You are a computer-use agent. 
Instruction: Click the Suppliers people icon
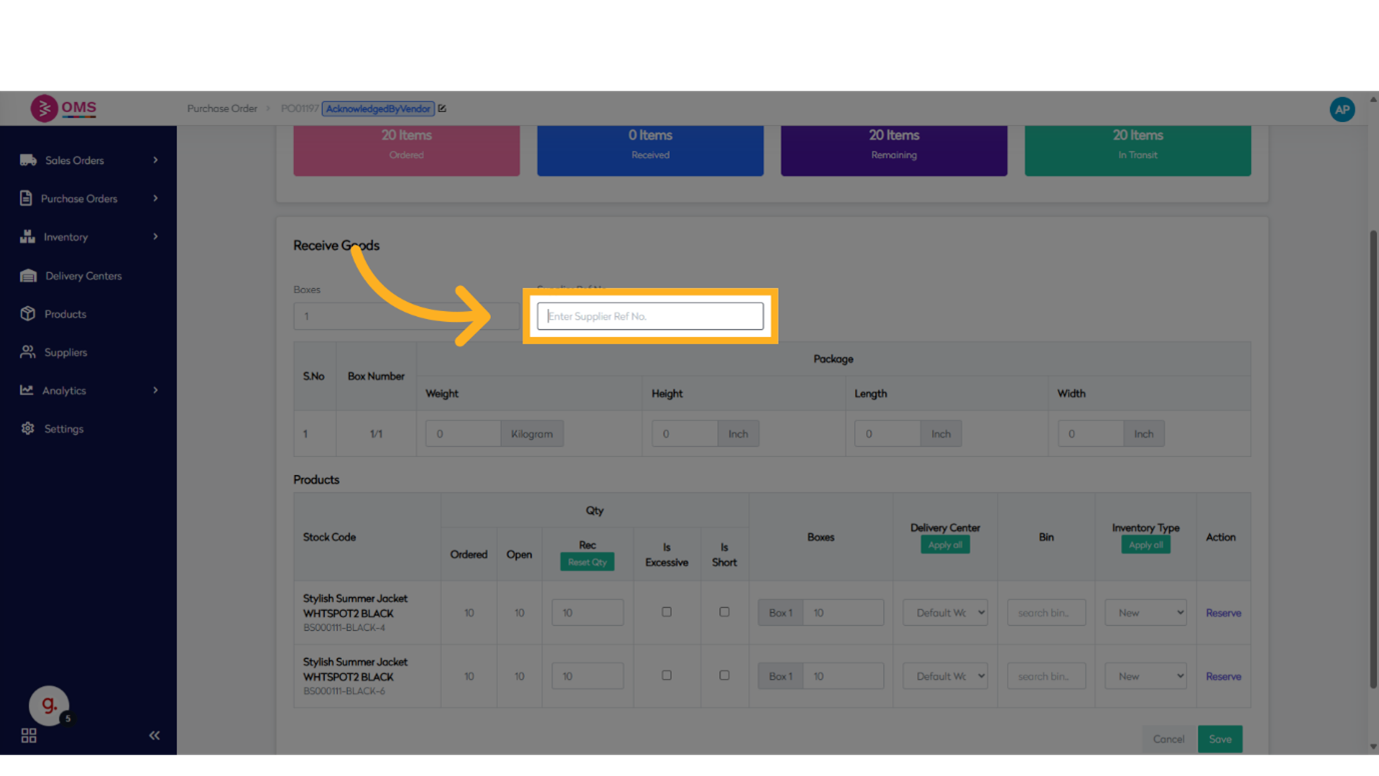click(x=28, y=352)
